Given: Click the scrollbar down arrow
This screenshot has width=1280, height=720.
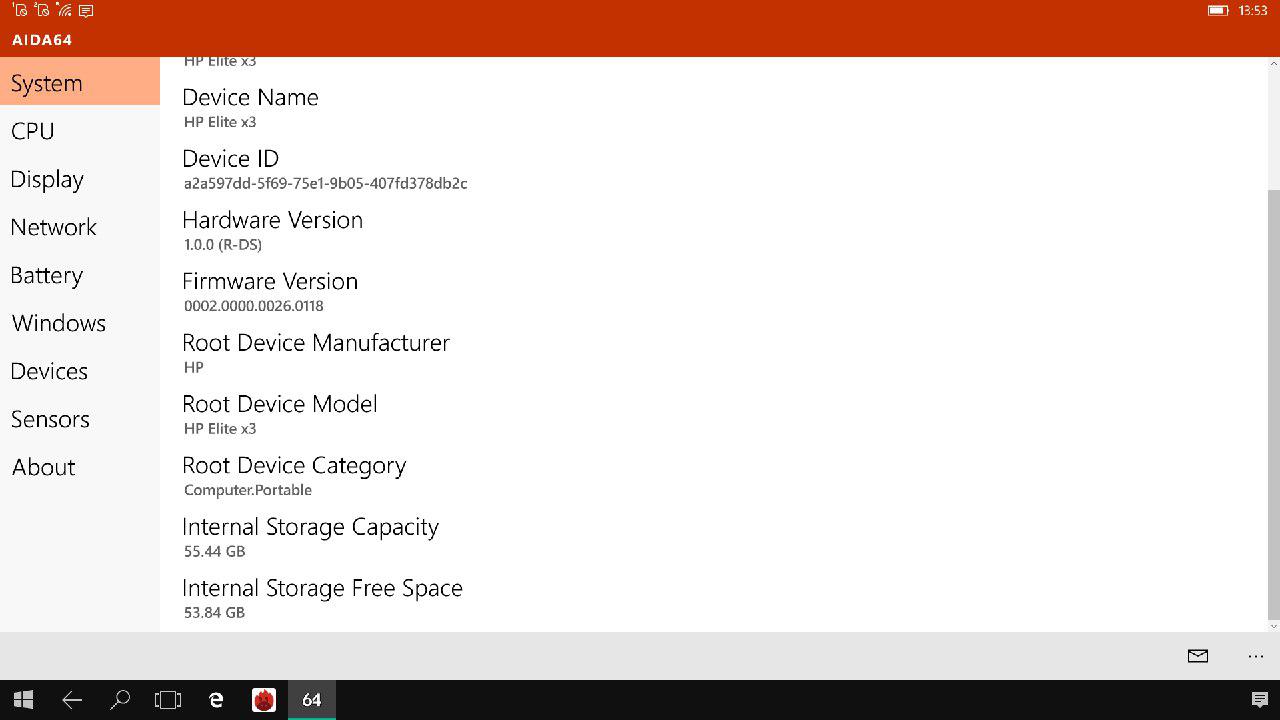Looking at the screenshot, I should [1273, 626].
